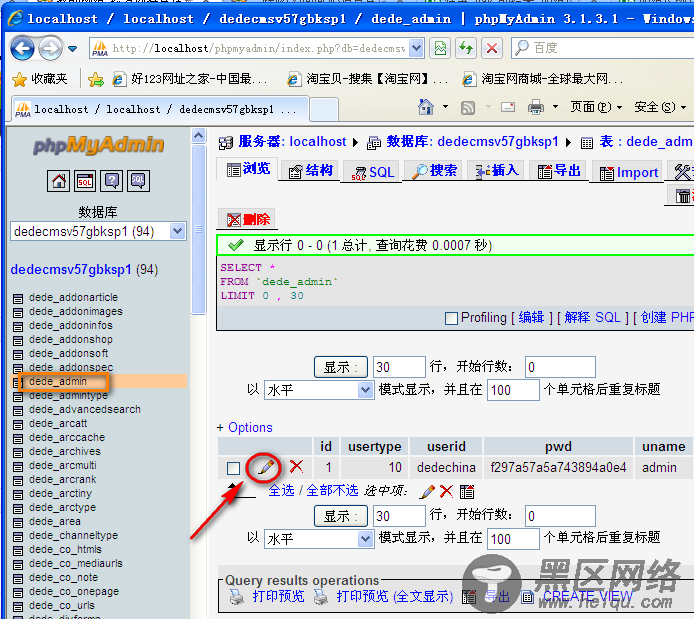This screenshot has width=694, height=619.
Task: Click browse icon beside dede_co_note
Action: point(18,579)
